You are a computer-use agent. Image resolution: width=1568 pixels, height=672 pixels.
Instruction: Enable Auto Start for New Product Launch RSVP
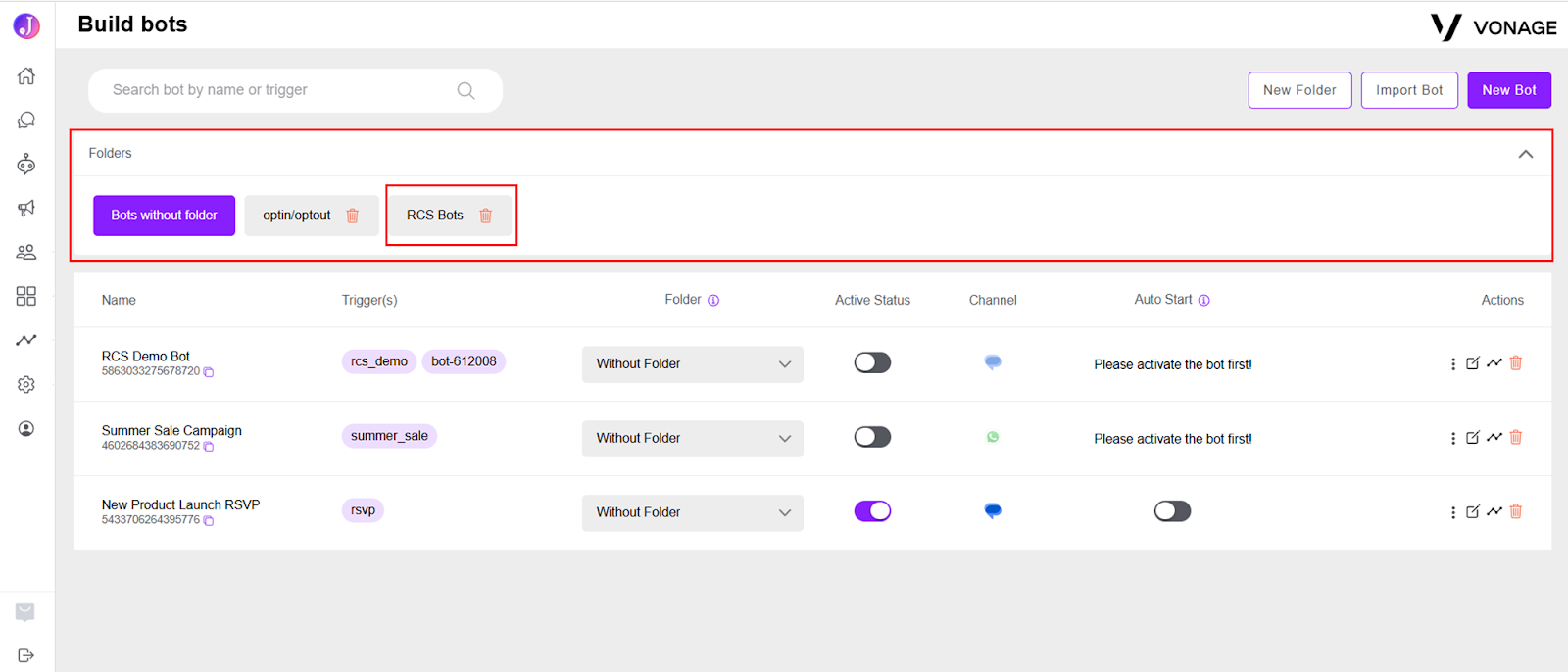pyautogui.click(x=1172, y=511)
